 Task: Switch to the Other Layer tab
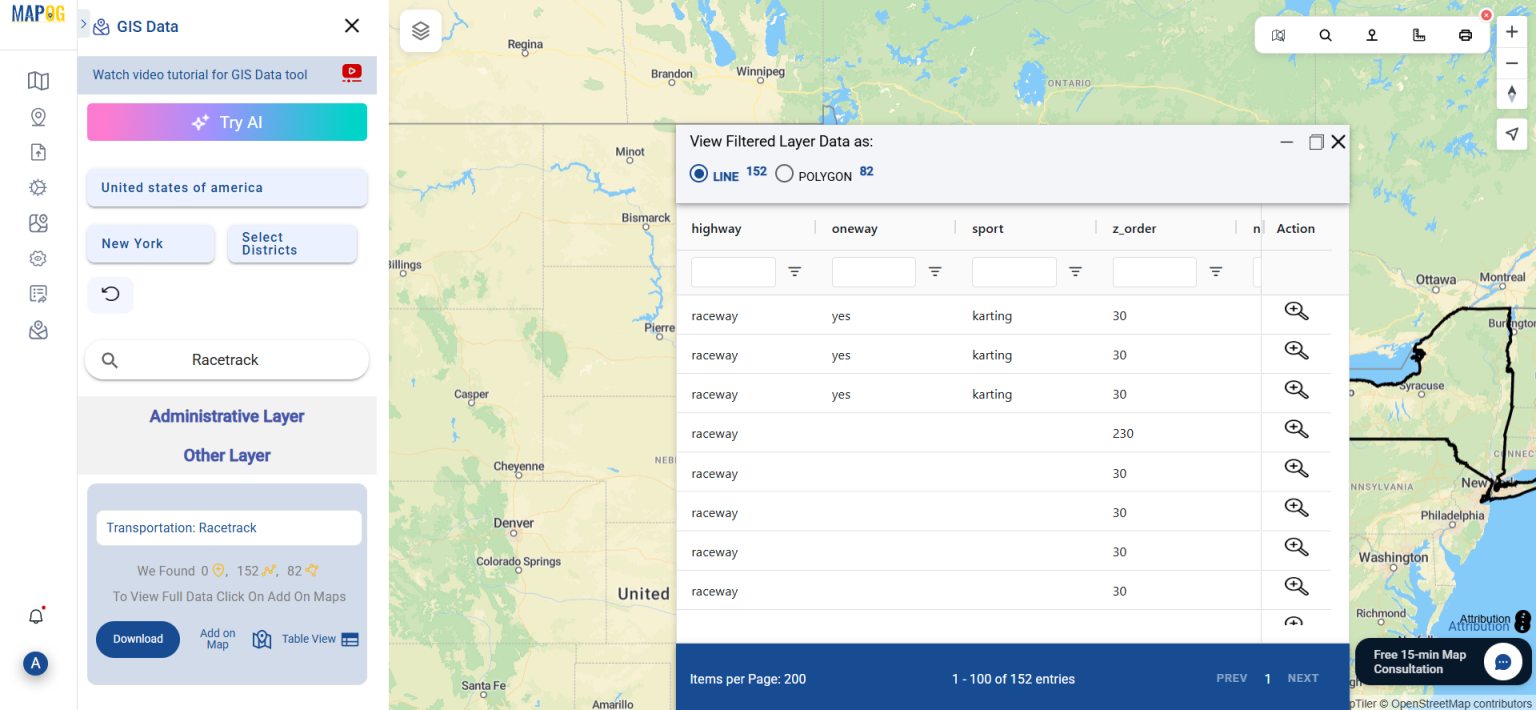click(226, 455)
